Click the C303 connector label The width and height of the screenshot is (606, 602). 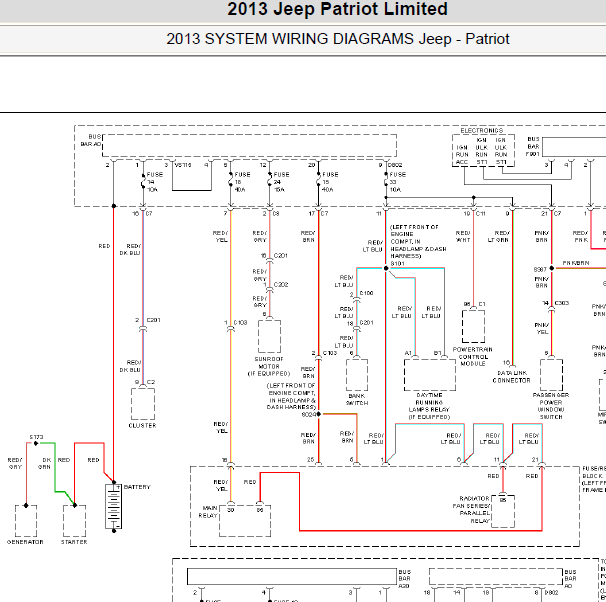point(562,303)
